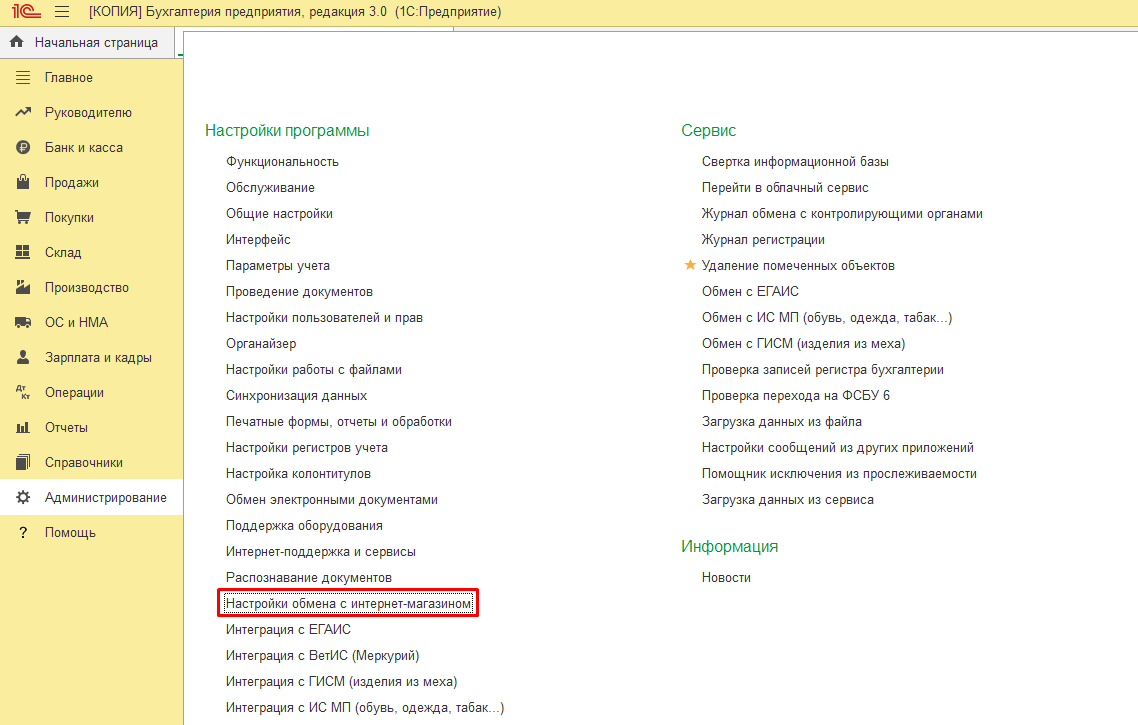Open the hamburger main menu icon
Image resolution: width=1138 pixels, height=725 pixels.
62,12
